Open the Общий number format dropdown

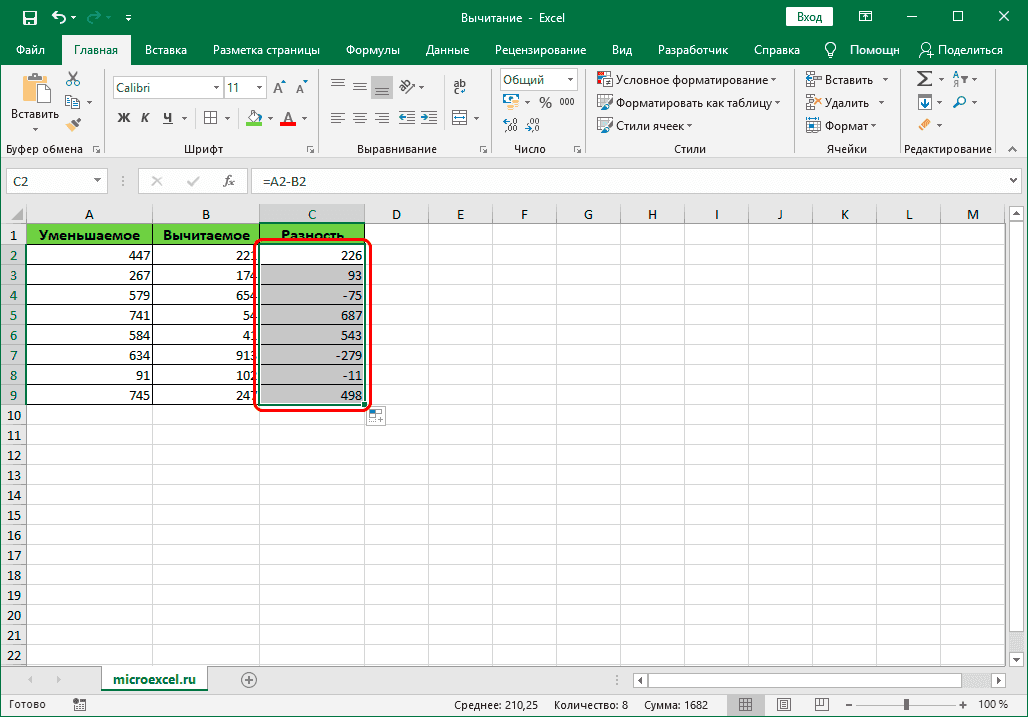tap(570, 79)
